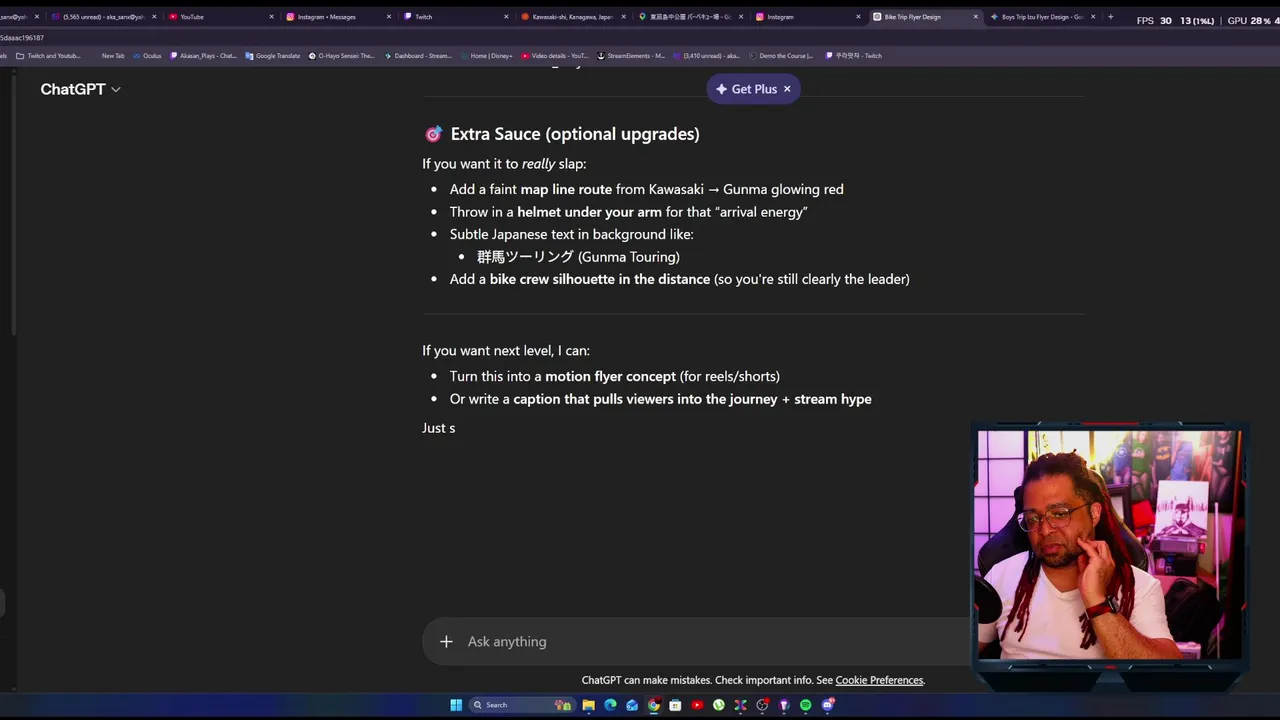Click the sparkle icon on Get Plus
This screenshot has height=720, width=1280.
coord(721,89)
